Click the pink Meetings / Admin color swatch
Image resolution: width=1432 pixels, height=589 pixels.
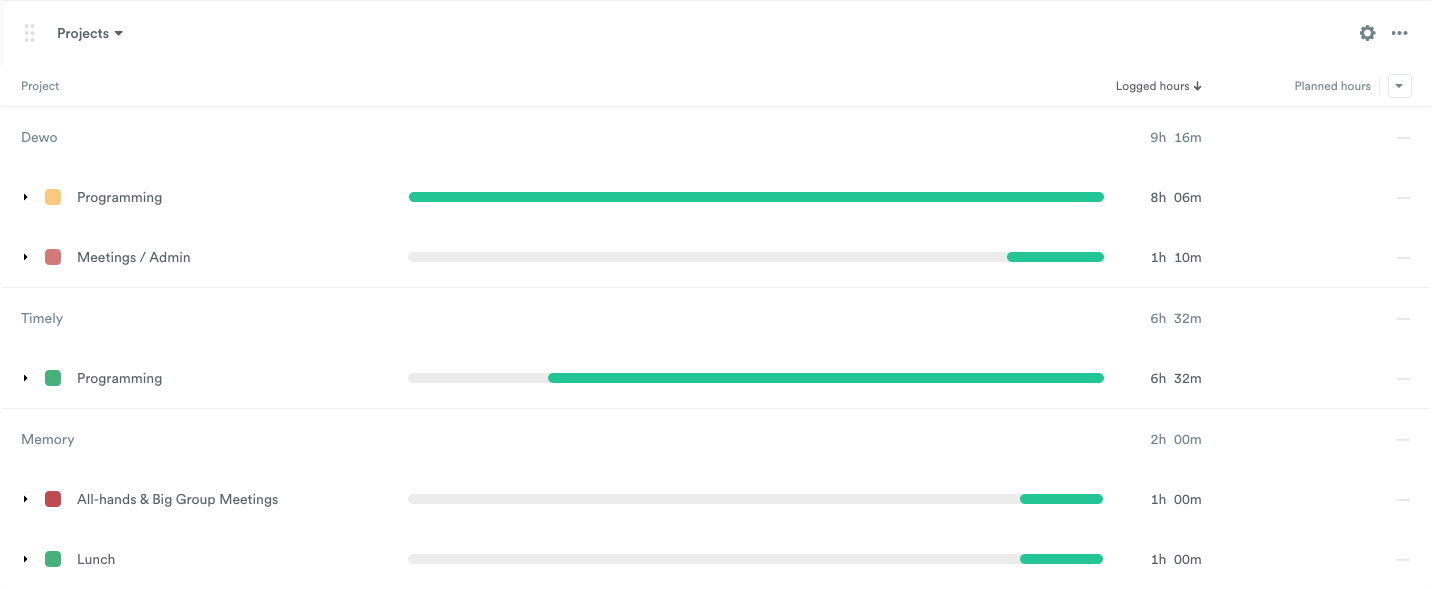pyautogui.click(x=53, y=257)
